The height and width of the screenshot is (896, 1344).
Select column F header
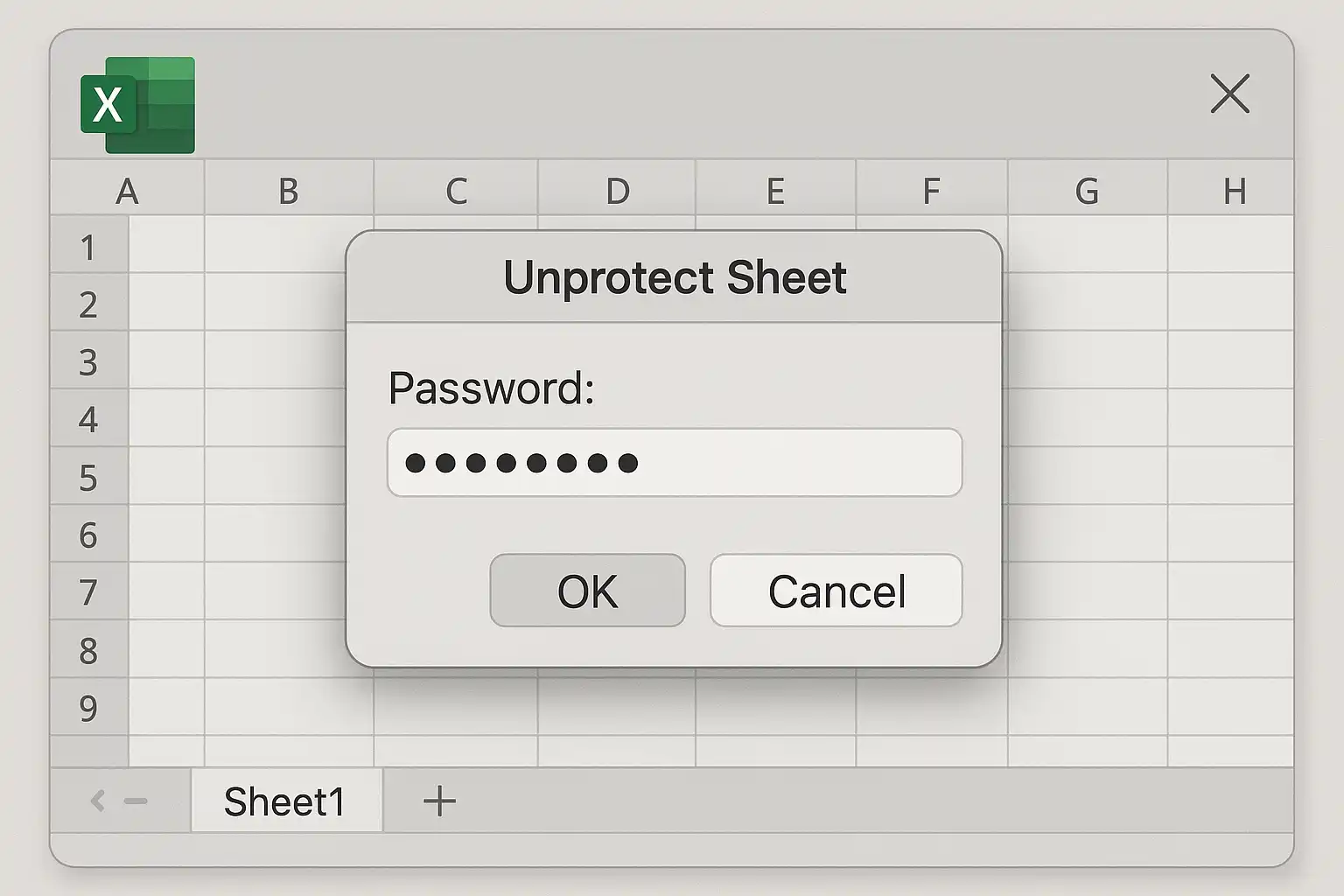[932, 188]
